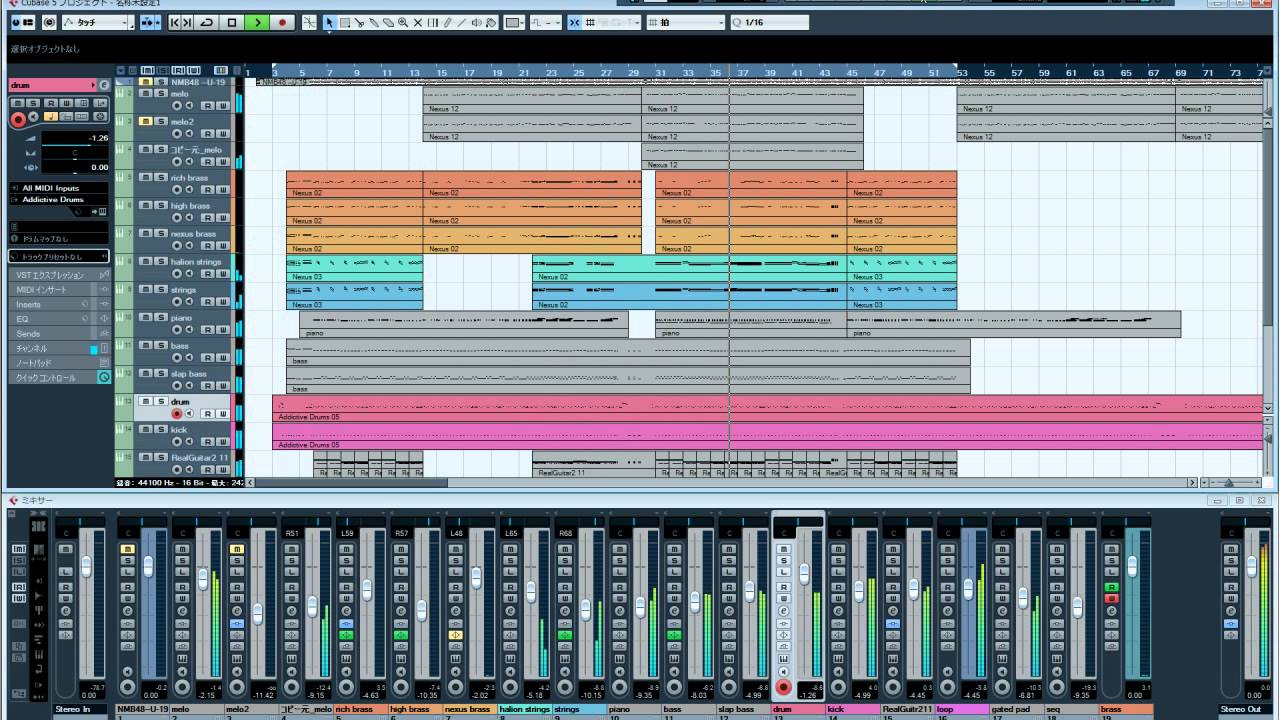Toggle solo on melo mixer channel
This screenshot has width=1280, height=720.
182,560
